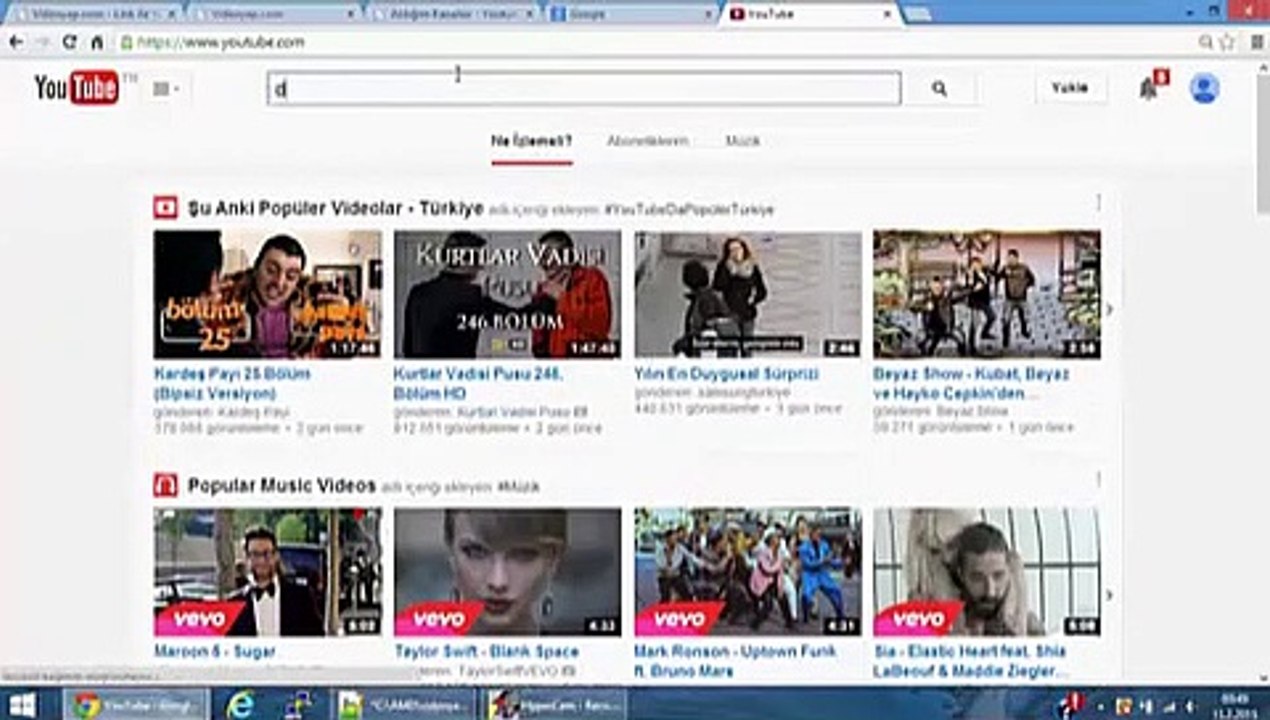Click the taskbar clock
Image resolution: width=1270 pixels, height=720 pixels.
coord(1235,705)
